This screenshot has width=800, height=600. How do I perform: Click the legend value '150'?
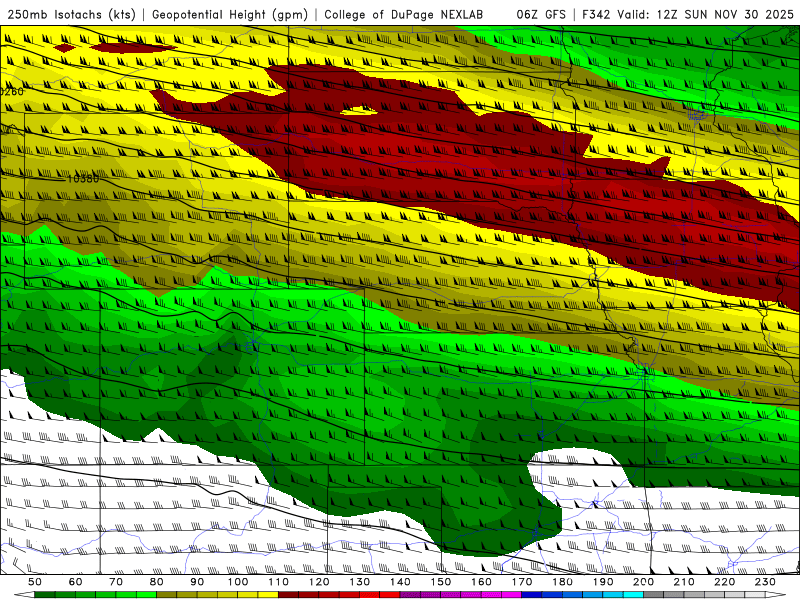click(x=441, y=582)
